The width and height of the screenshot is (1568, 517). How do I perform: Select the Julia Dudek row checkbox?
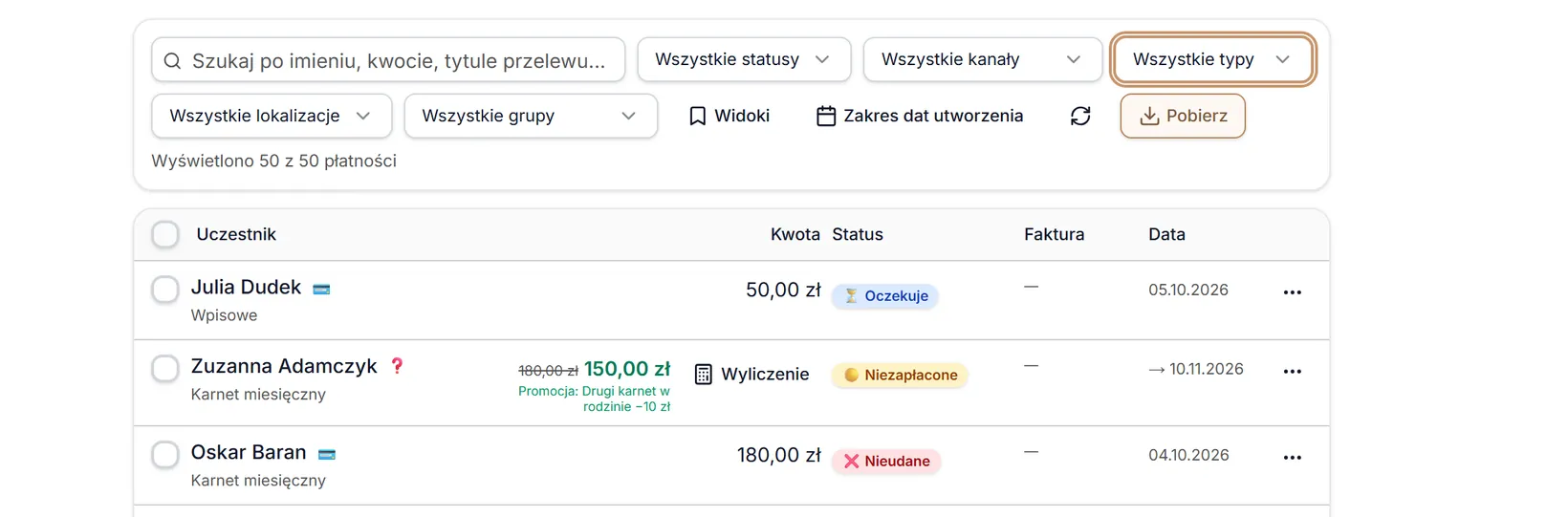pyautogui.click(x=165, y=290)
